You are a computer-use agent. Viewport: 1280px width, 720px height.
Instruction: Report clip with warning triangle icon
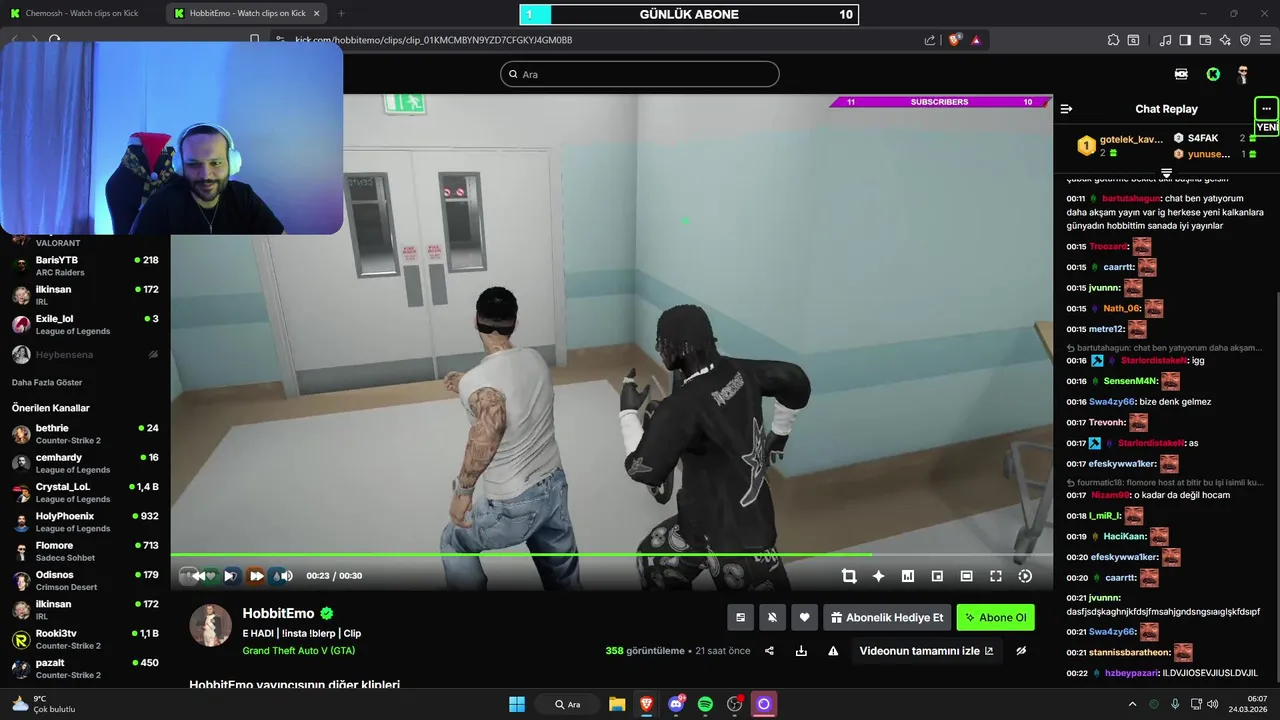pos(833,651)
